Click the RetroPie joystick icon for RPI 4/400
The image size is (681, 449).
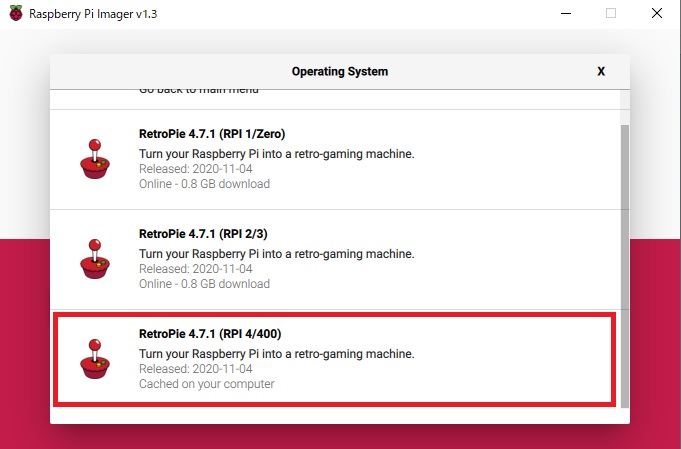coord(95,359)
